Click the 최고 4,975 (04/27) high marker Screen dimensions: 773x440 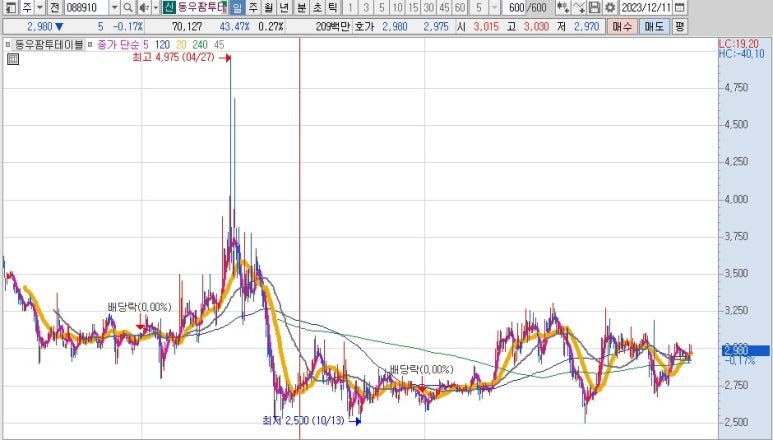pos(180,58)
